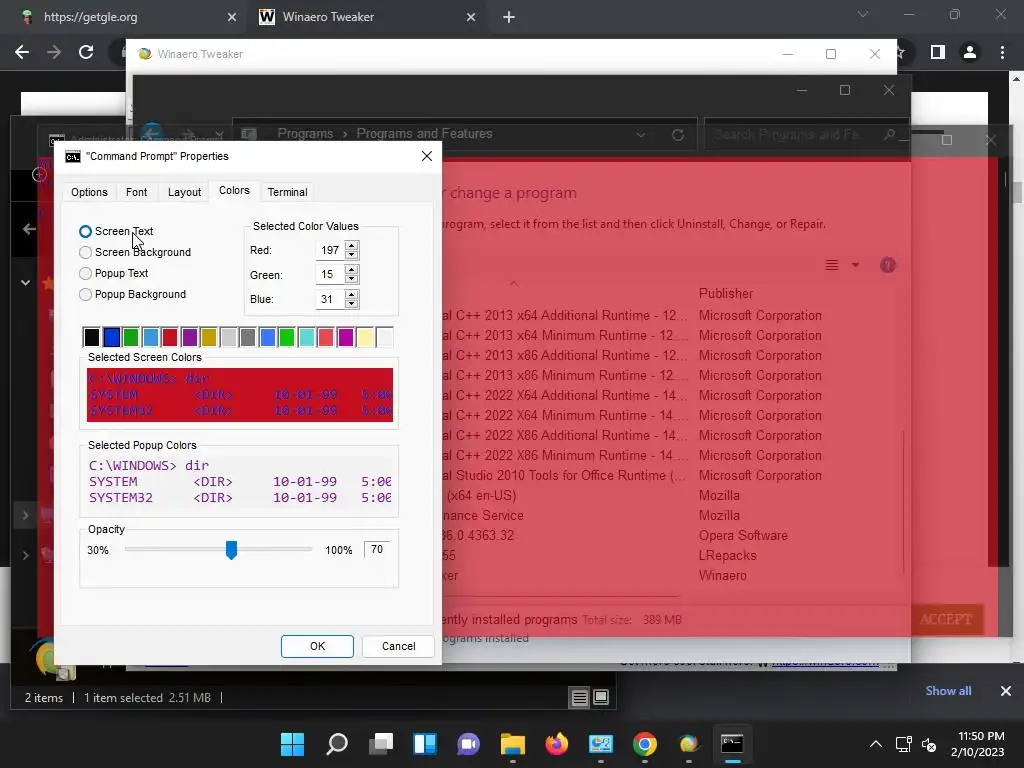Select the Winaero Tweaker browser tab
The image size is (1024, 768).
pyautogui.click(x=366, y=17)
